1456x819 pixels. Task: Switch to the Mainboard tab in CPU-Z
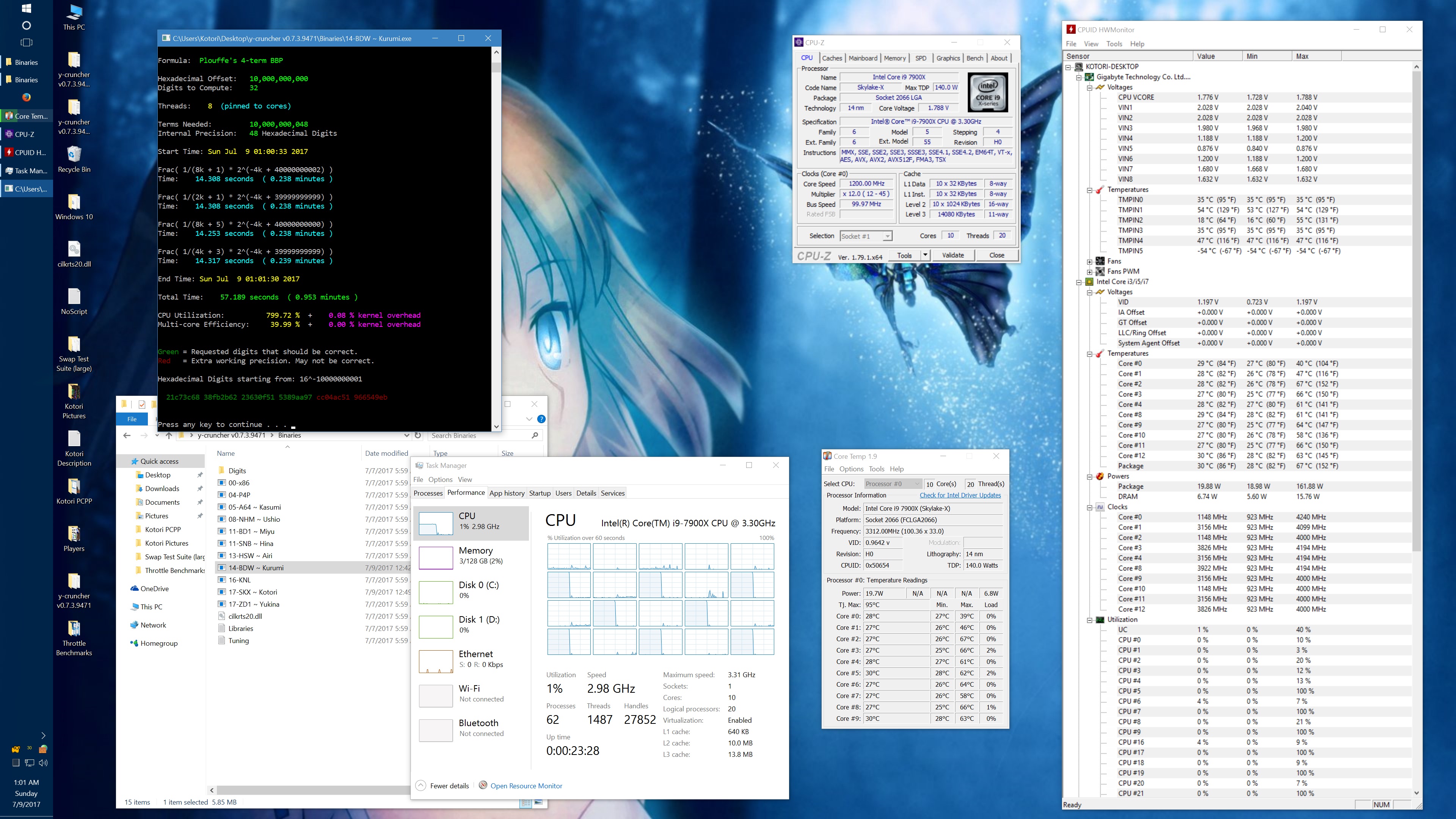pos(863,58)
